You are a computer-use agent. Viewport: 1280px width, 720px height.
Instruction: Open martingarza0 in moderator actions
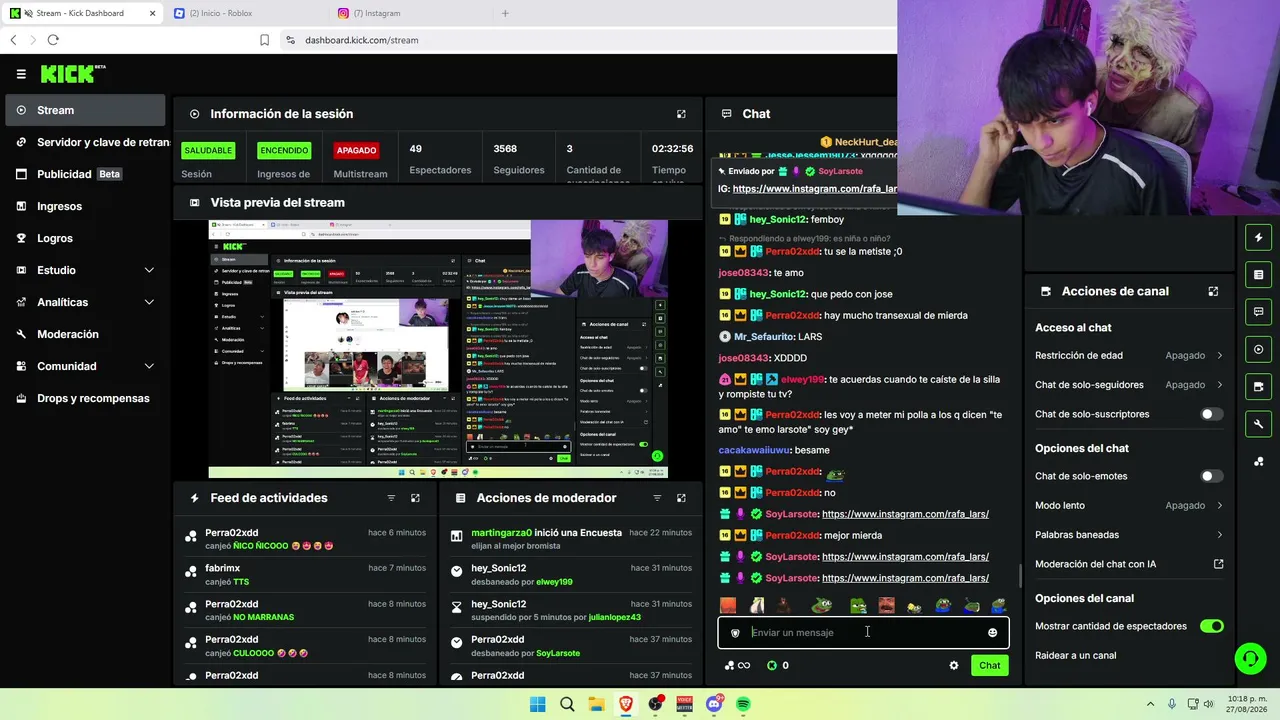501,532
